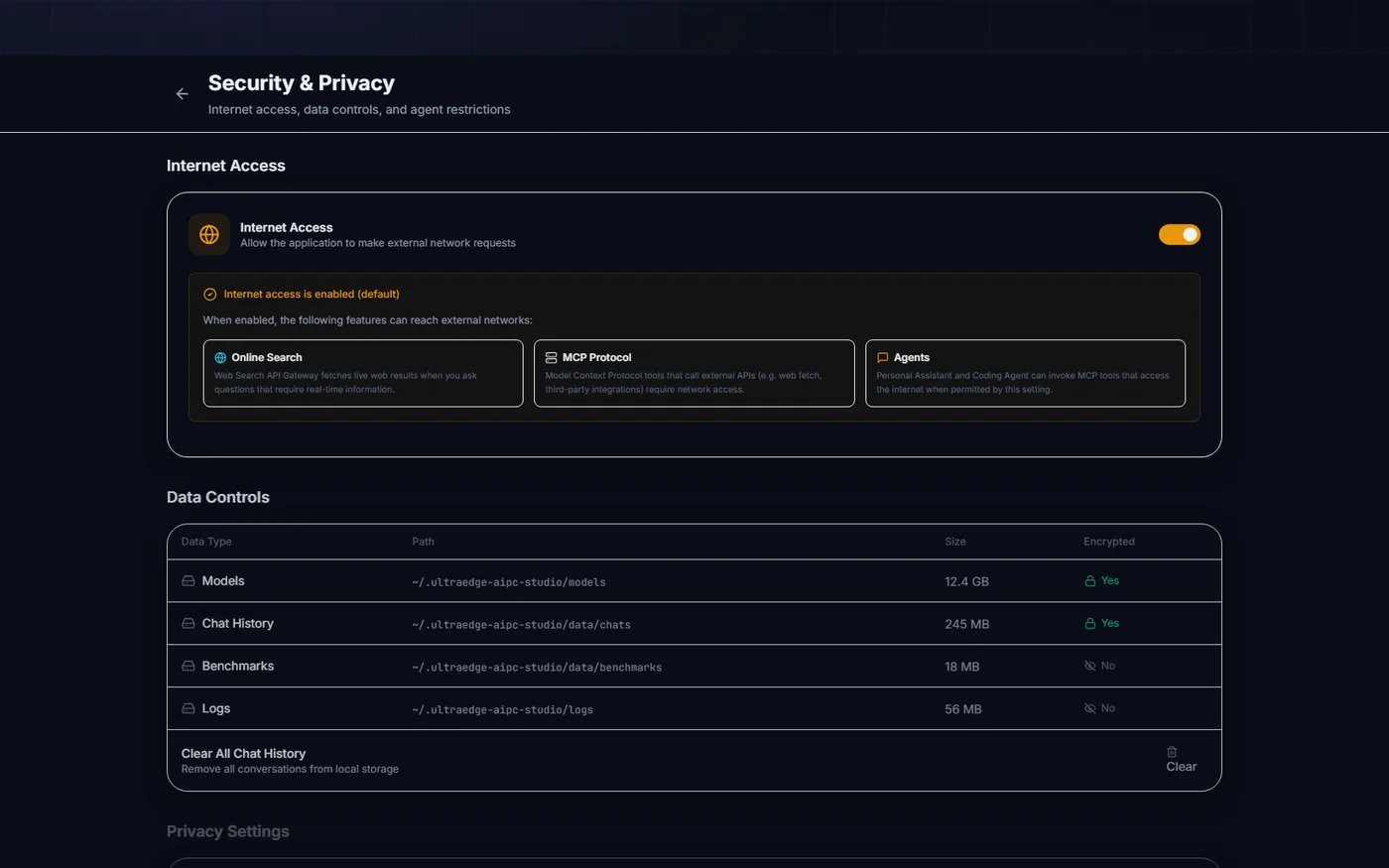Select the models folder path
The image size is (1389, 868).
point(509,582)
